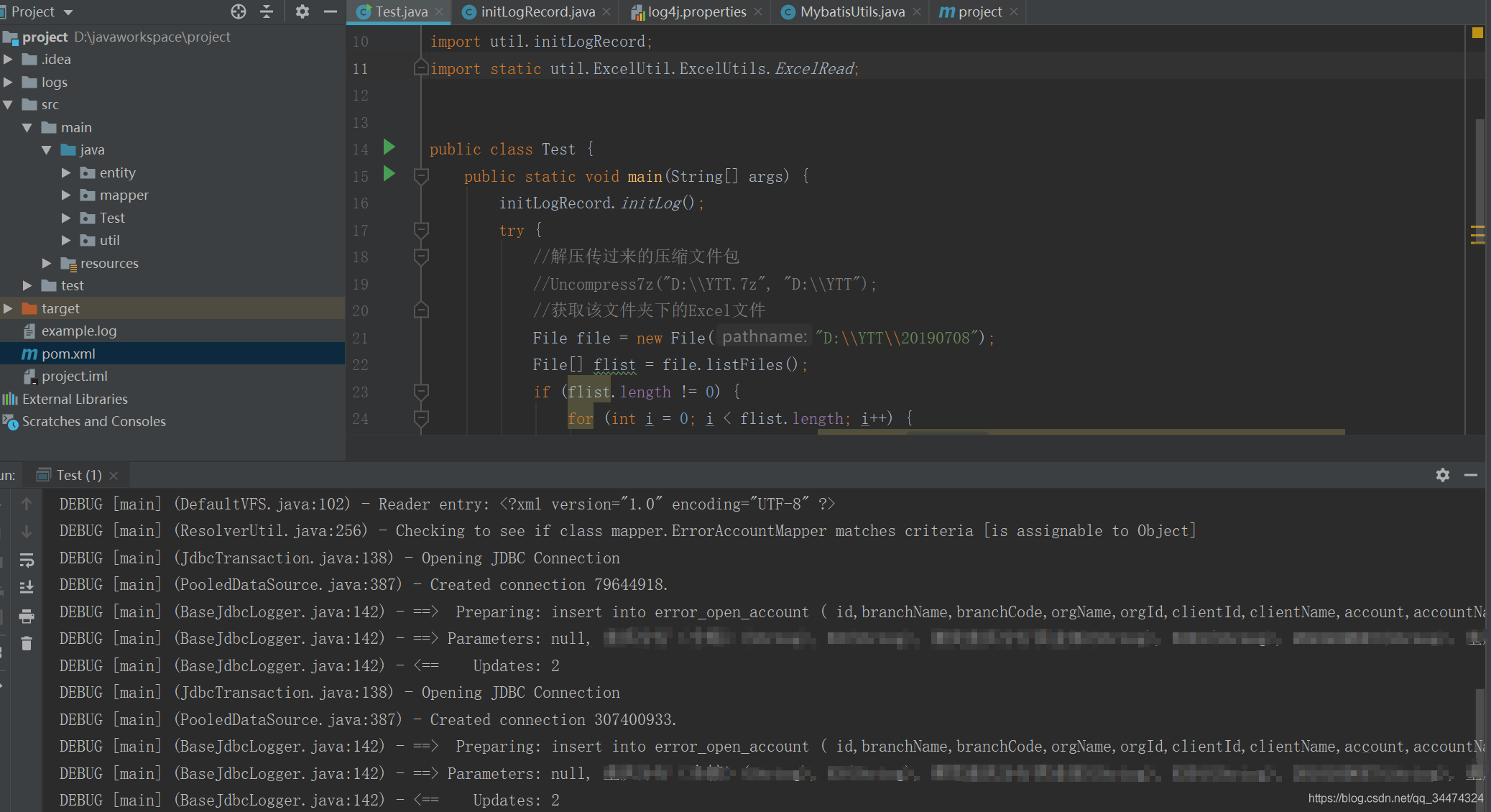Select pom.xml in the project tree
This screenshot has width=1491, height=812.
pyautogui.click(x=69, y=353)
